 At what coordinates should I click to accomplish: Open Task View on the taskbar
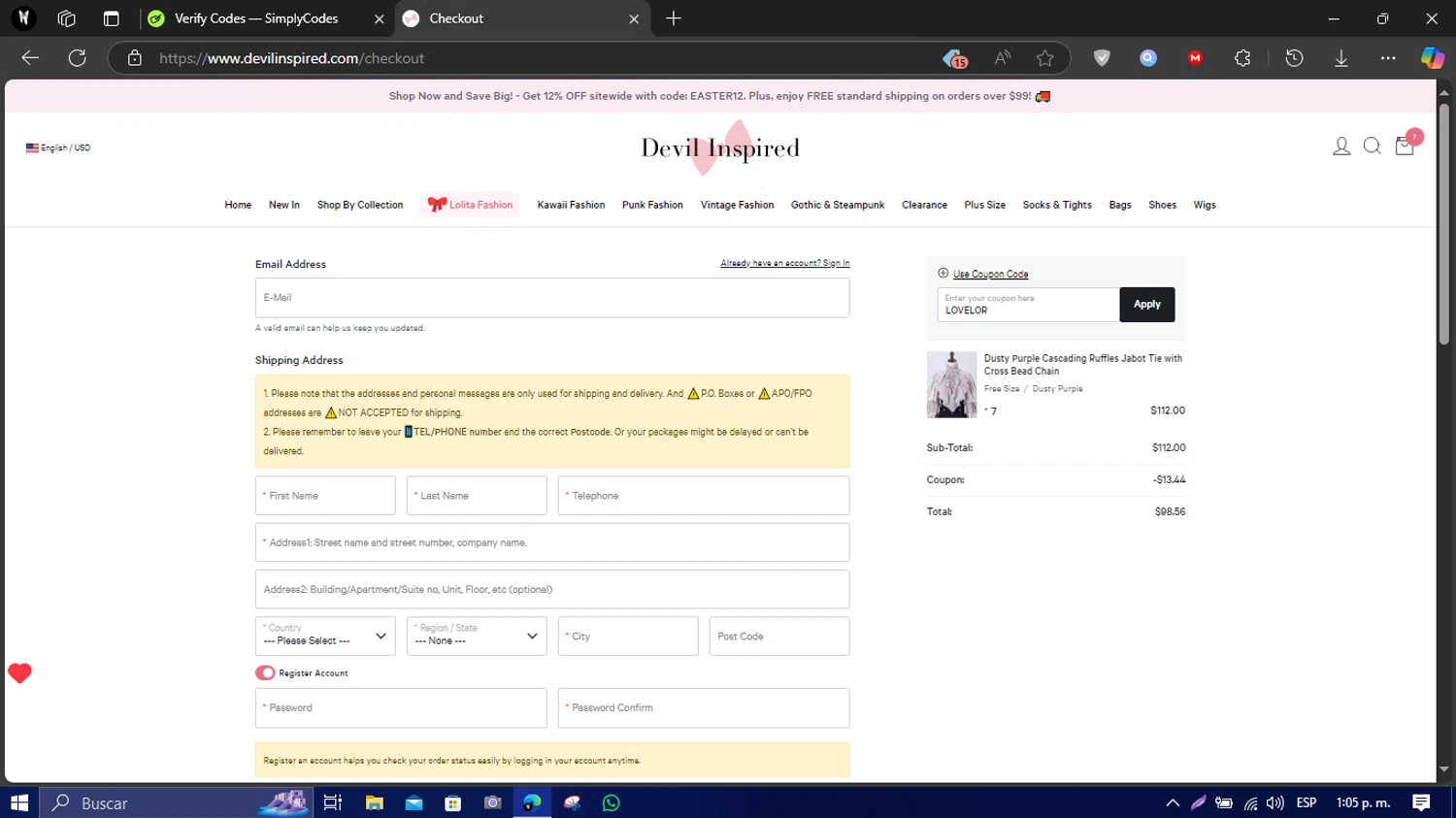tap(333, 802)
